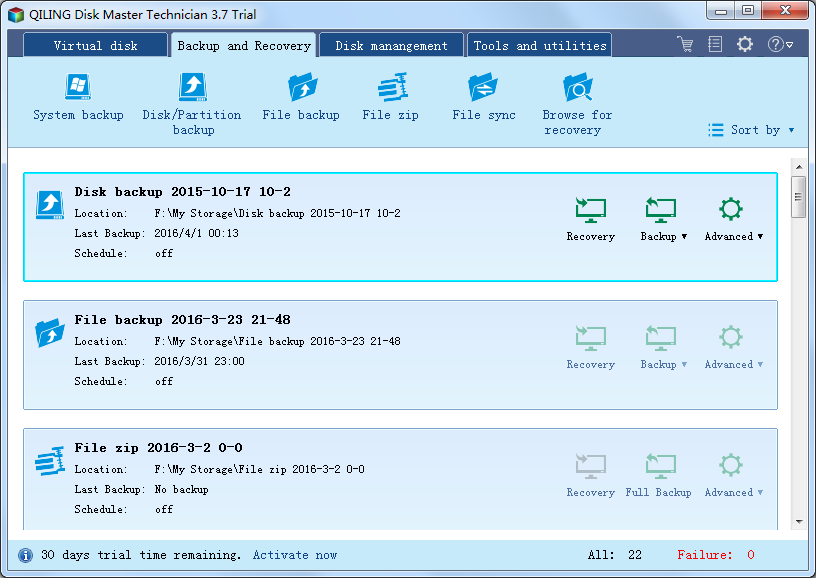Click Recovery for Disk backup 2015-10-17
The height and width of the screenshot is (578, 816).
coord(591,220)
